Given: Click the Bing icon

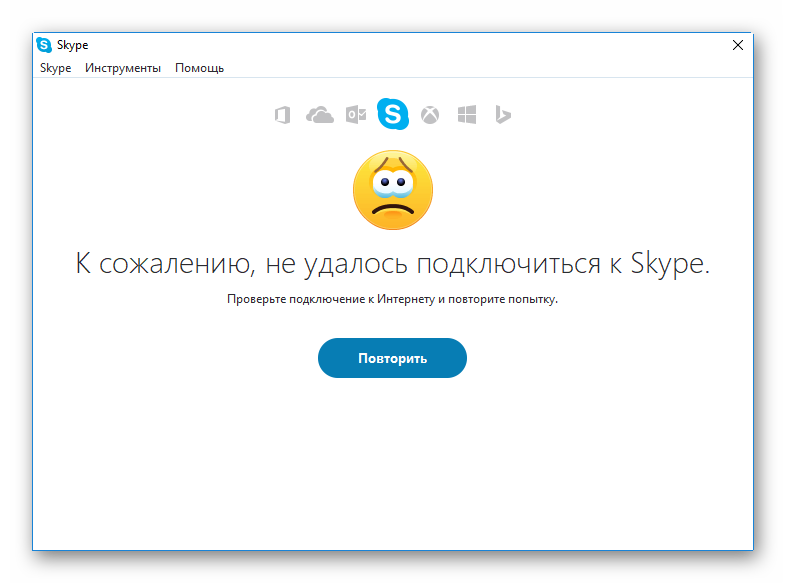Looking at the screenshot, I should point(503,115).
